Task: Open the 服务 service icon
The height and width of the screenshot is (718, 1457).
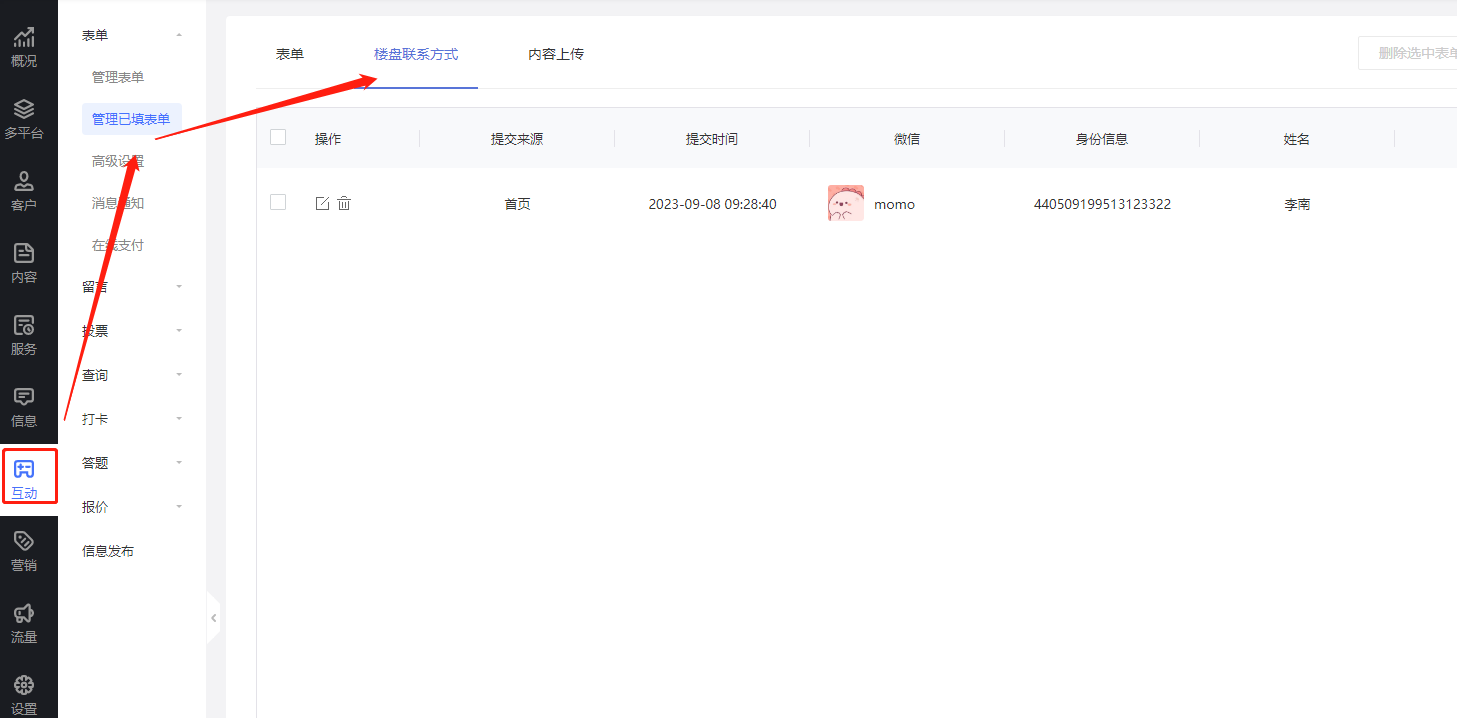Action: (24, 326)
